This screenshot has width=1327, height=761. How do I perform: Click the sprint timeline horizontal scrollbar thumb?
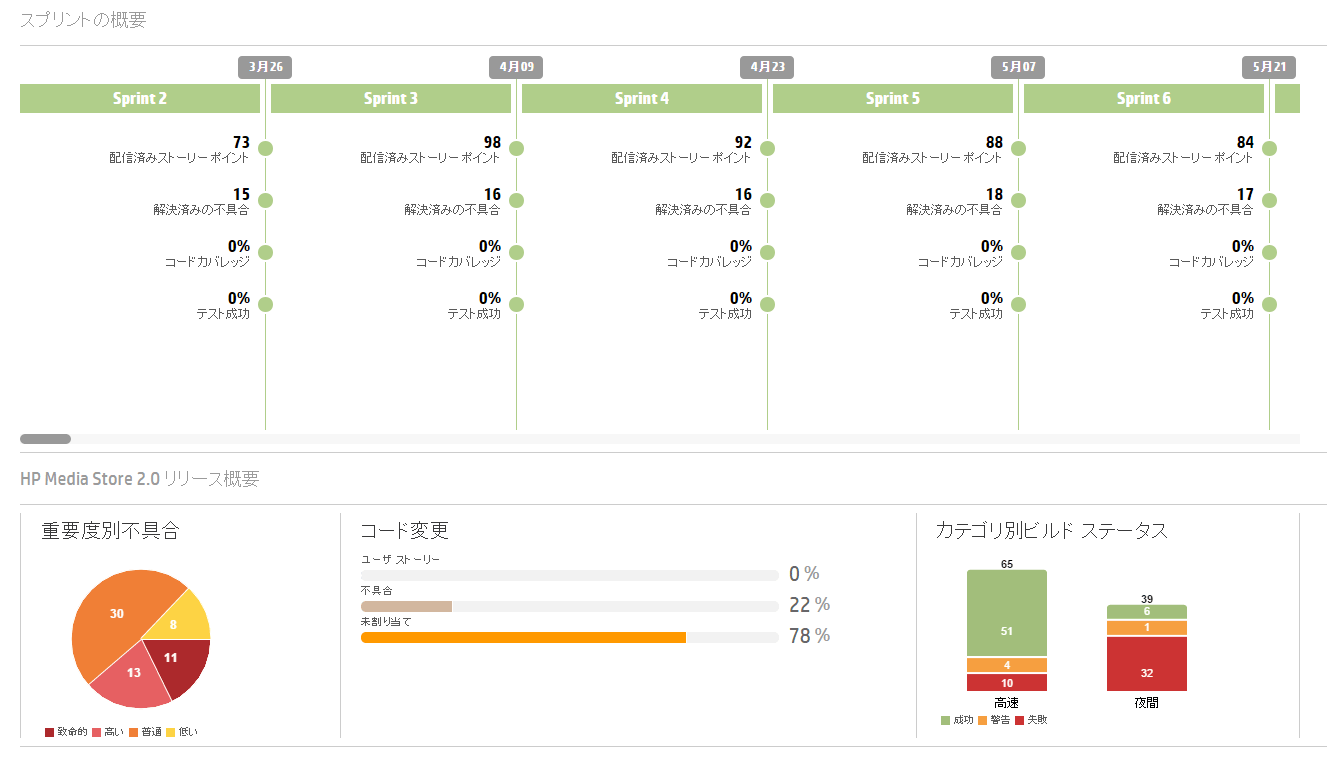click(x=45, y=439)
